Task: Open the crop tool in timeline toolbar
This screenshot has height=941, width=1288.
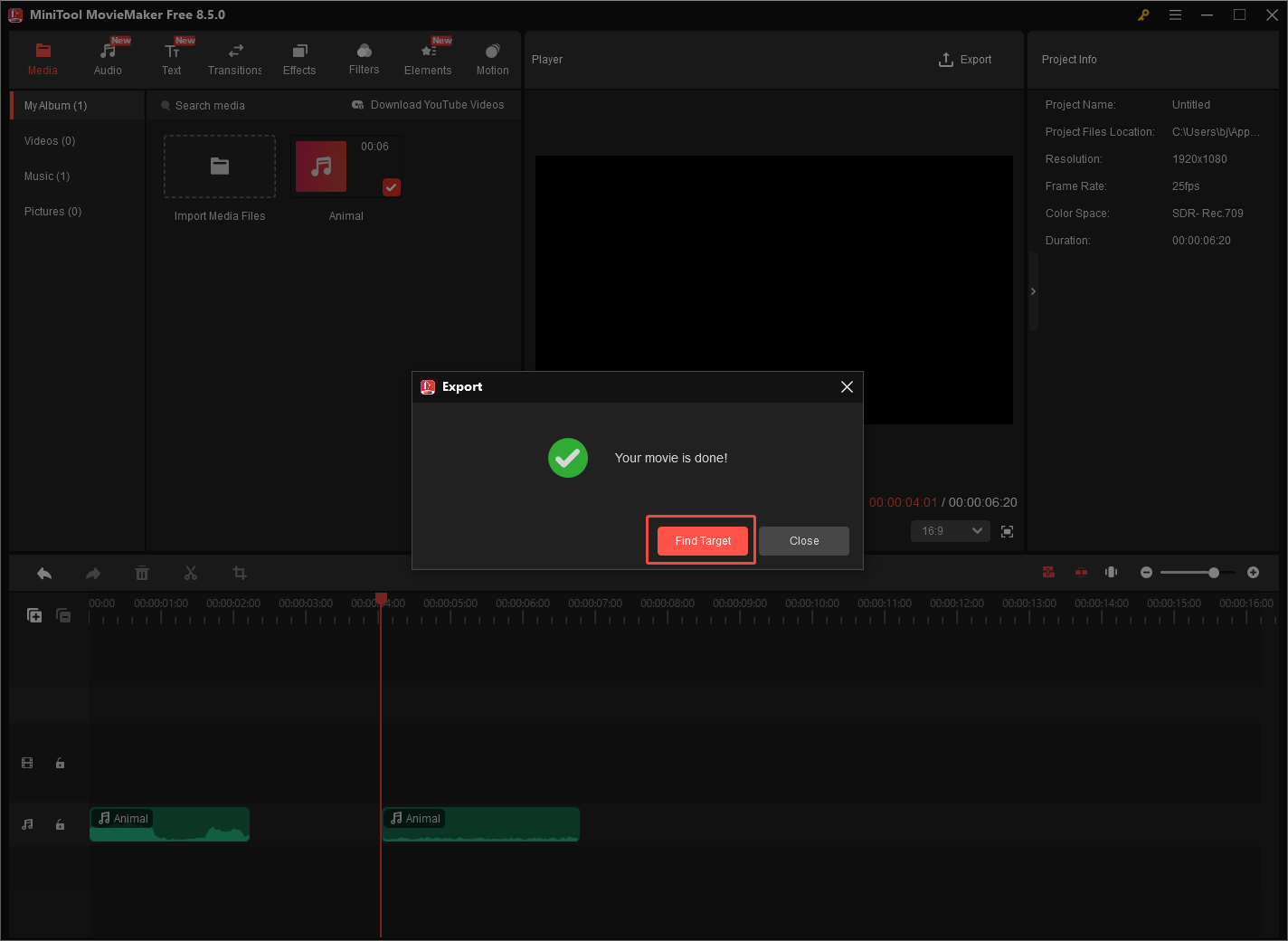Action: click(239, 573)
